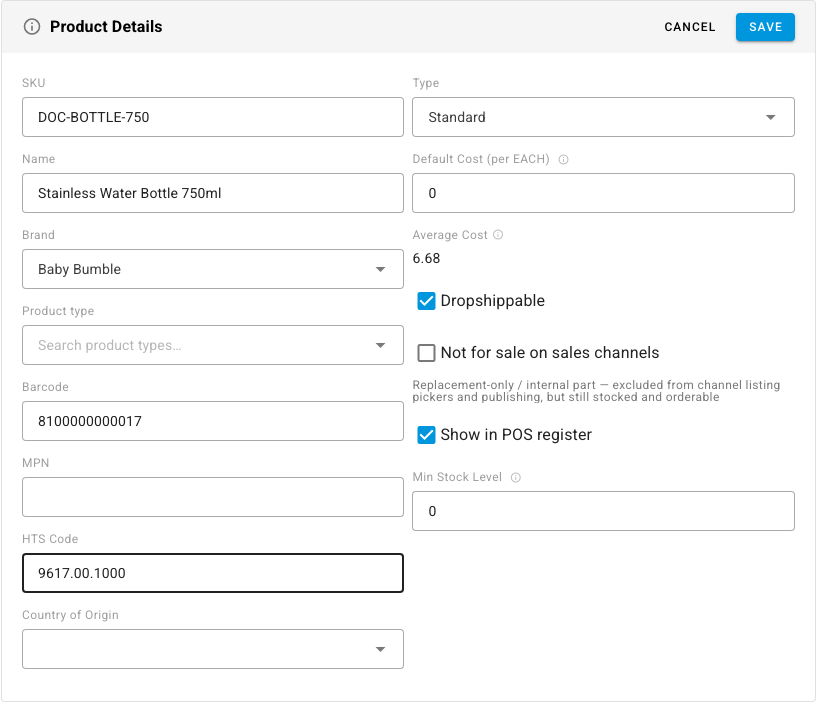Click the Product Details heading text
The height and width of the screenshot is (702, 817).
pyautogui.click(x=106, y=27)
